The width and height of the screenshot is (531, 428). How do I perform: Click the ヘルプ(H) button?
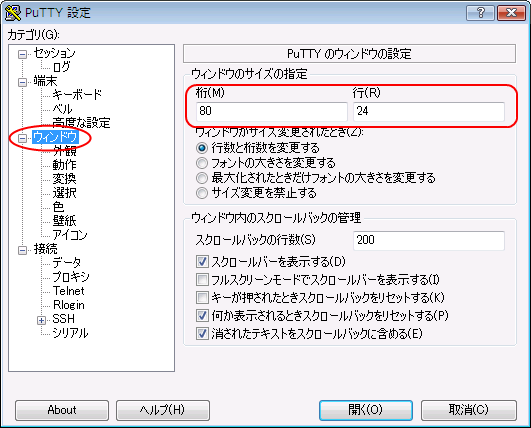click(163, 410)
